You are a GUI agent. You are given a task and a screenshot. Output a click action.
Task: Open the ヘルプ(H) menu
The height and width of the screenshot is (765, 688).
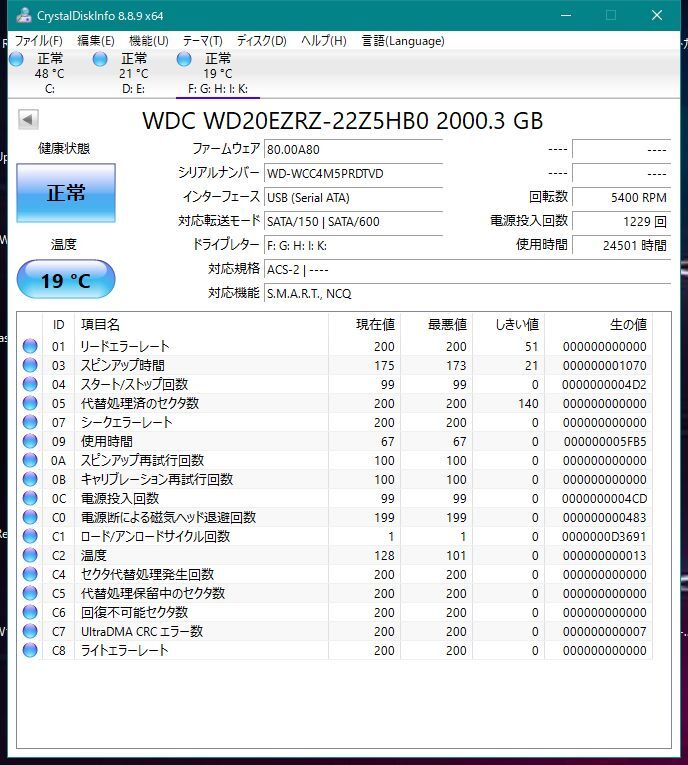tap(324, 40)
